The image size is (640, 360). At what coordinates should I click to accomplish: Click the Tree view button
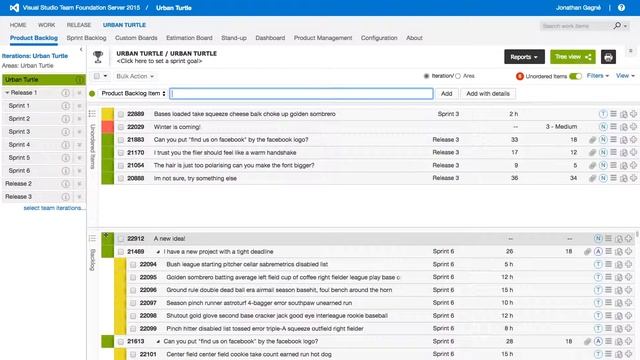tap(573, 57)
